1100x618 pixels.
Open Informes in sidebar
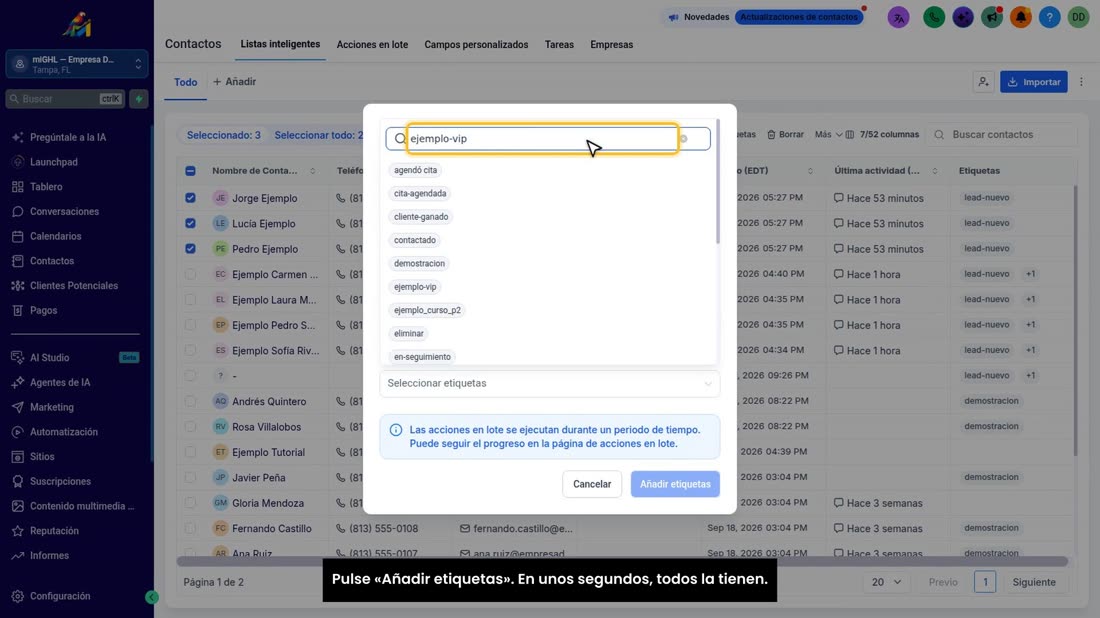click(49, 556)
